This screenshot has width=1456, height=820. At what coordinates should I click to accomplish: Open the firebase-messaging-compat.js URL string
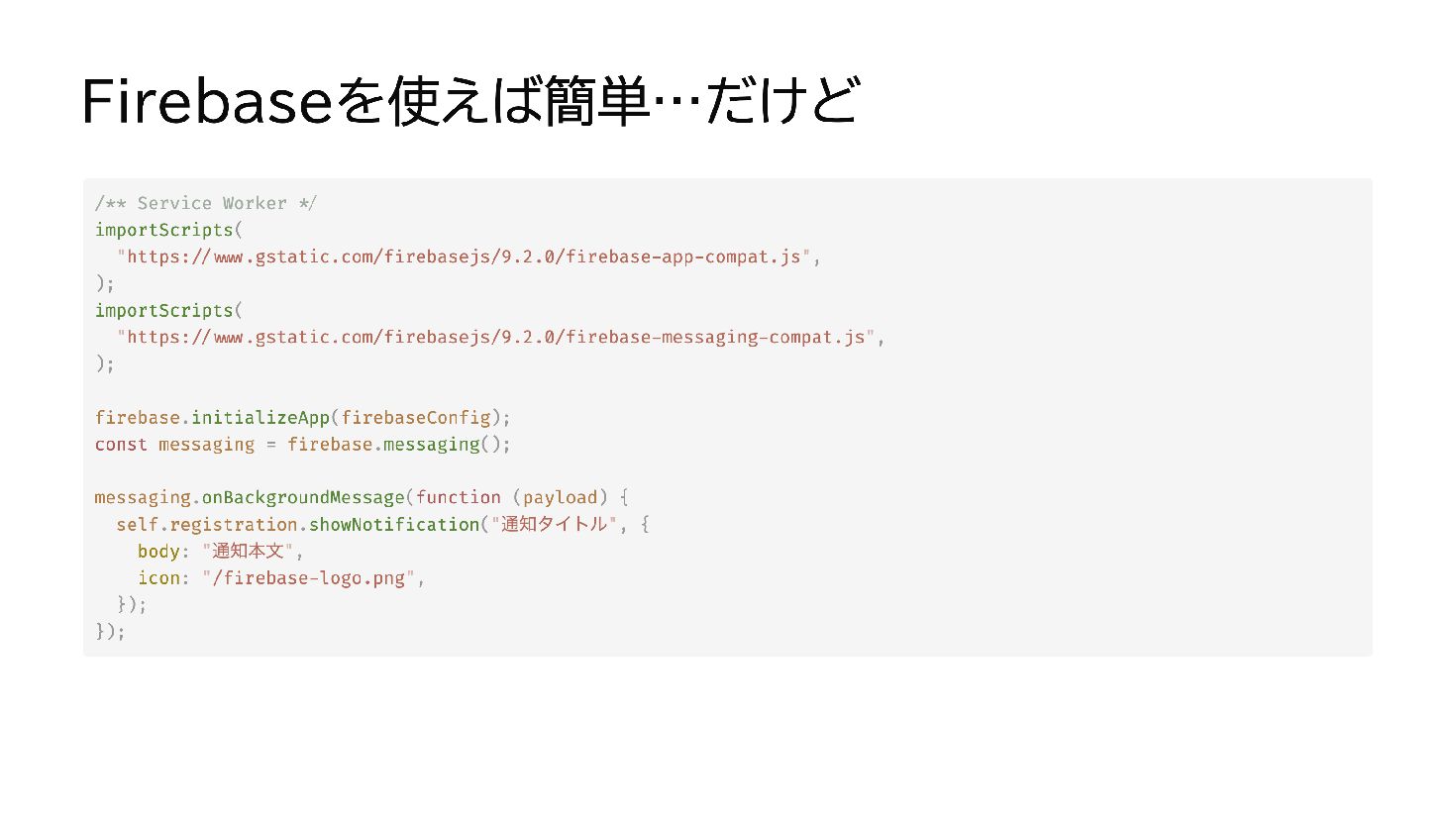coord(496,337)
